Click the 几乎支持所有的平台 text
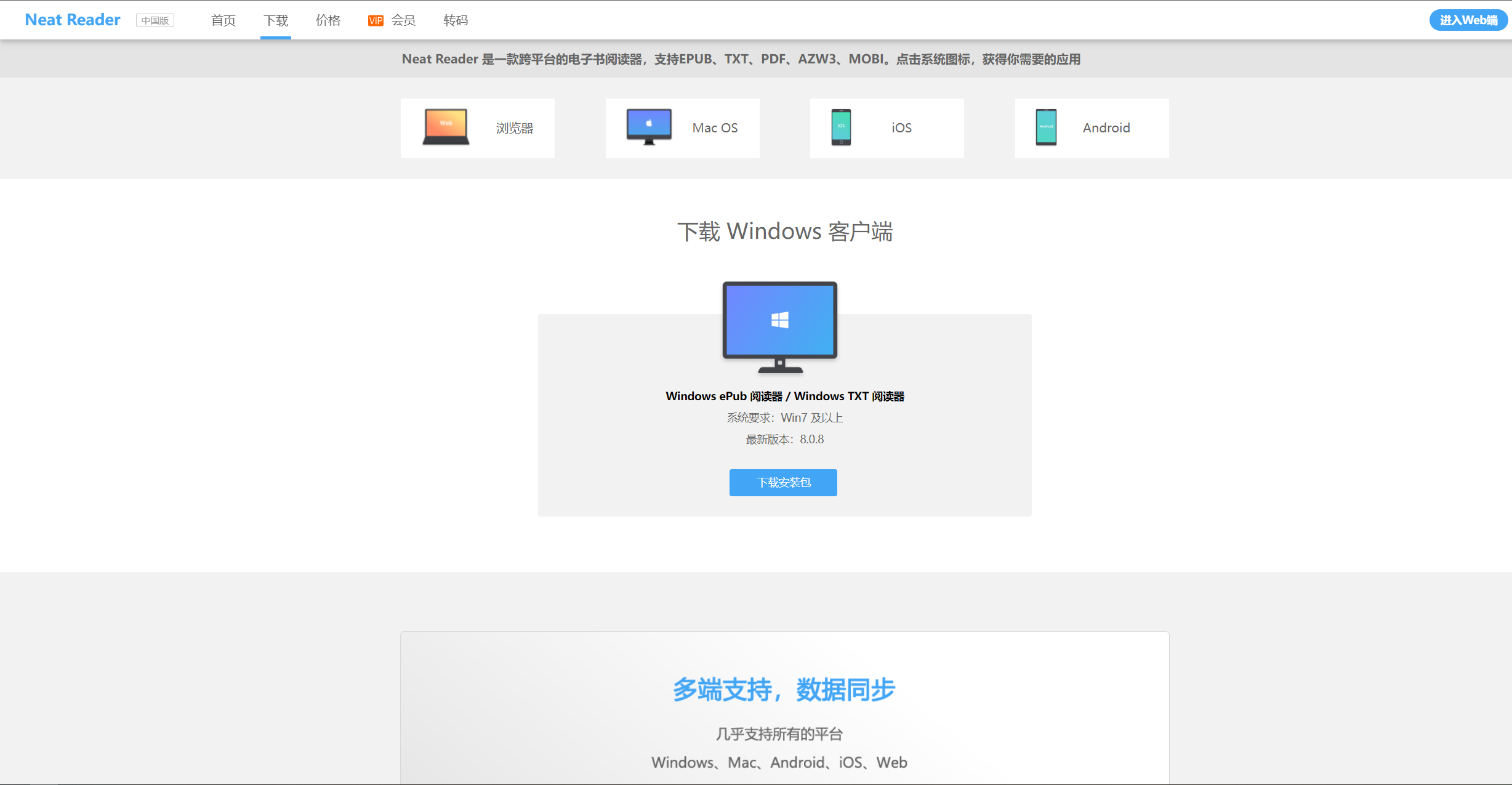 pyautogui.click(x=779, y=734)
